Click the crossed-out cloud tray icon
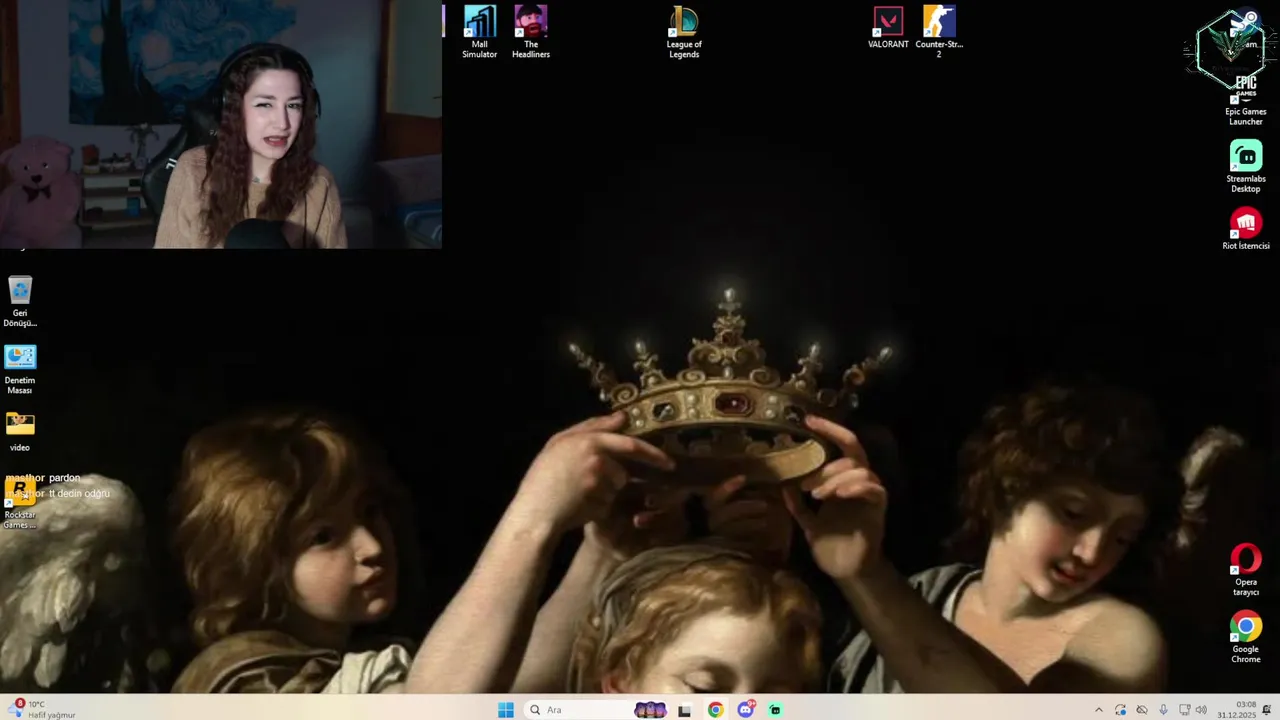The width and height of the screenshot is (1280, 720). [x=1141, y=710]
